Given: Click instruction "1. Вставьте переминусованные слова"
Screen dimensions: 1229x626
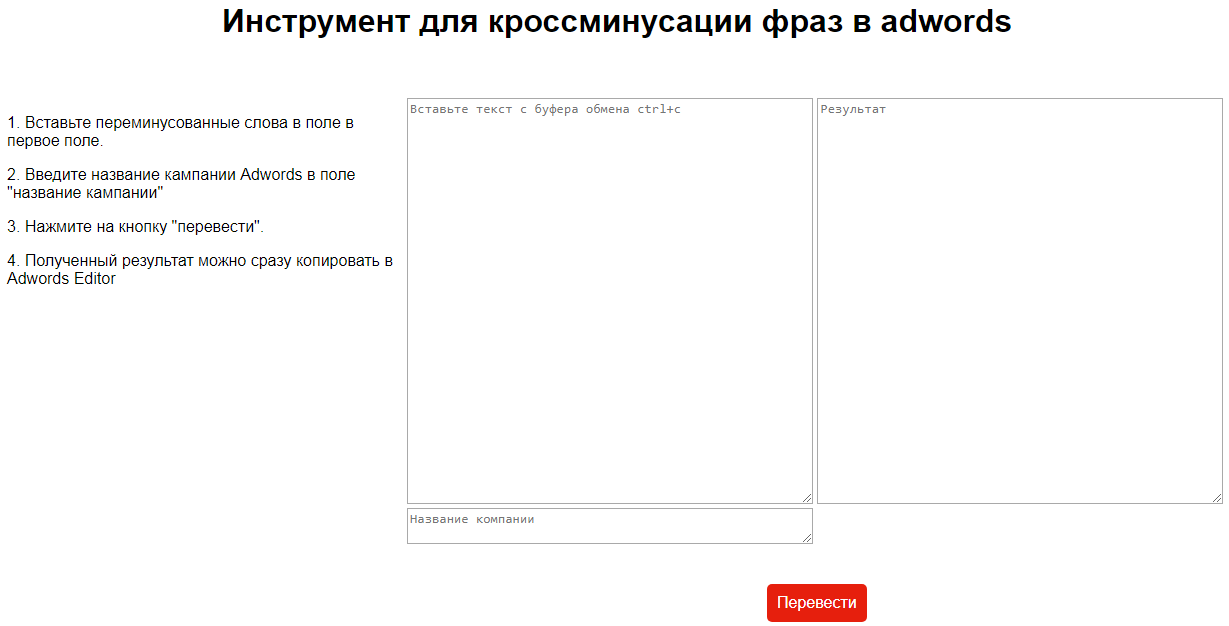Looking at the screenshot, I should click(x=181, y=132).
